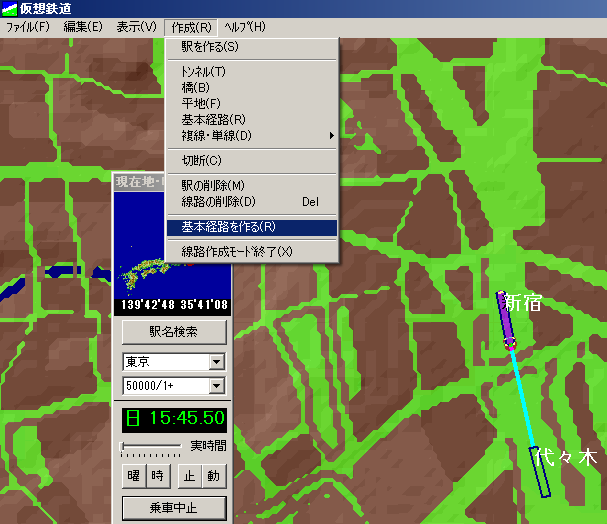Open the 50000/1+ scale dropdown
Image resolution: width=607 pixels, height=524 pixels.
pyautogui.click(x=217, y=386)
